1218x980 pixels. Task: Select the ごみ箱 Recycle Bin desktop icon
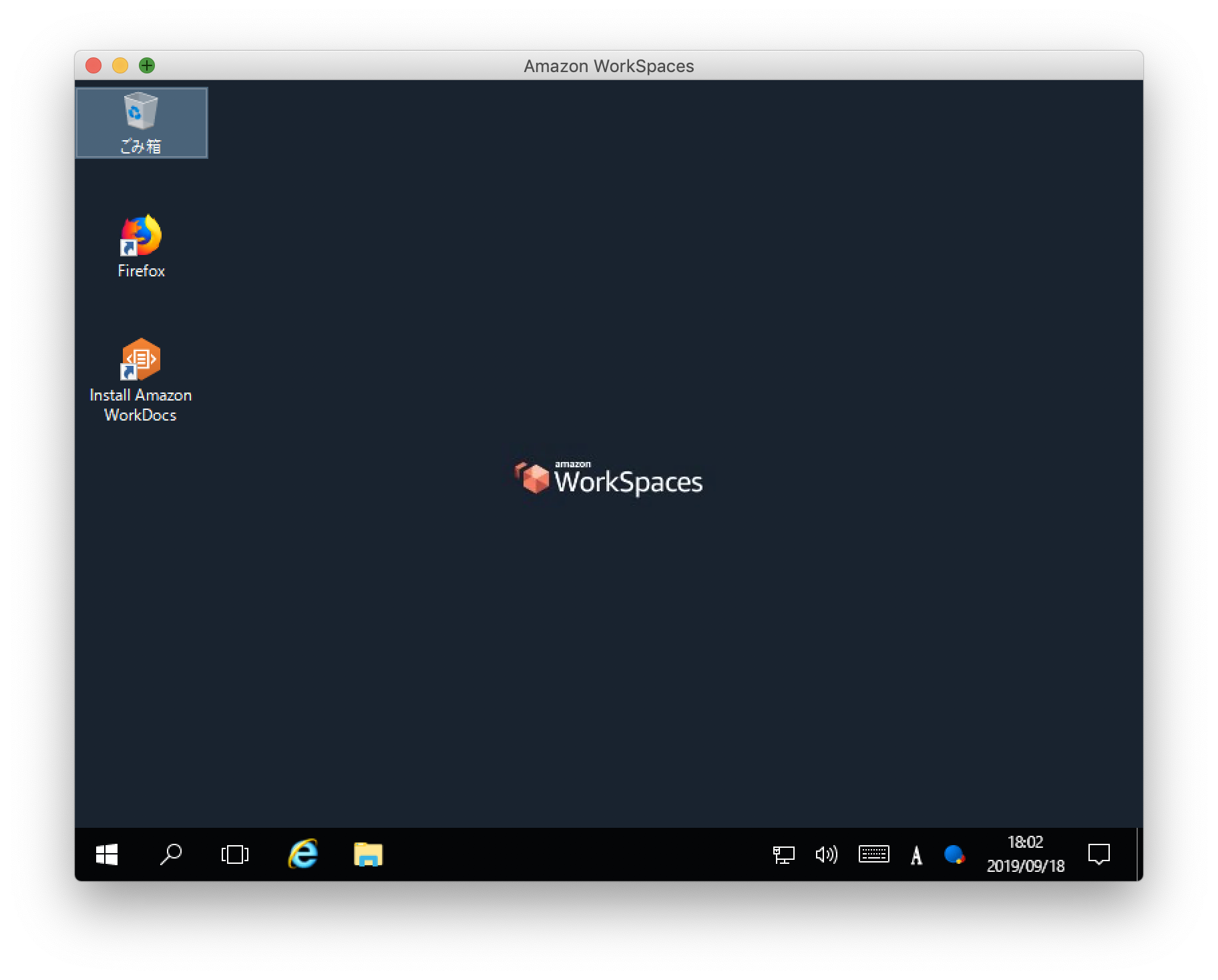[x=141, y=123]
